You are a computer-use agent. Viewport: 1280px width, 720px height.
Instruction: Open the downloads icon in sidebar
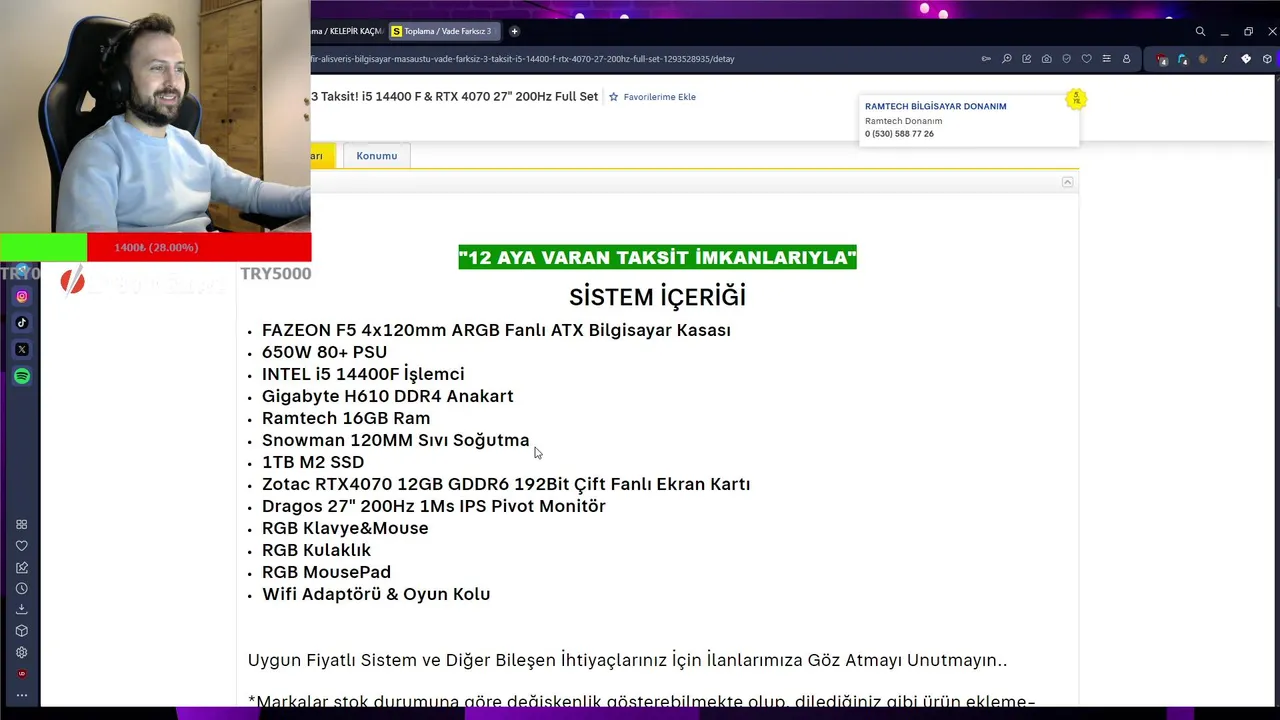pos(21,609)
